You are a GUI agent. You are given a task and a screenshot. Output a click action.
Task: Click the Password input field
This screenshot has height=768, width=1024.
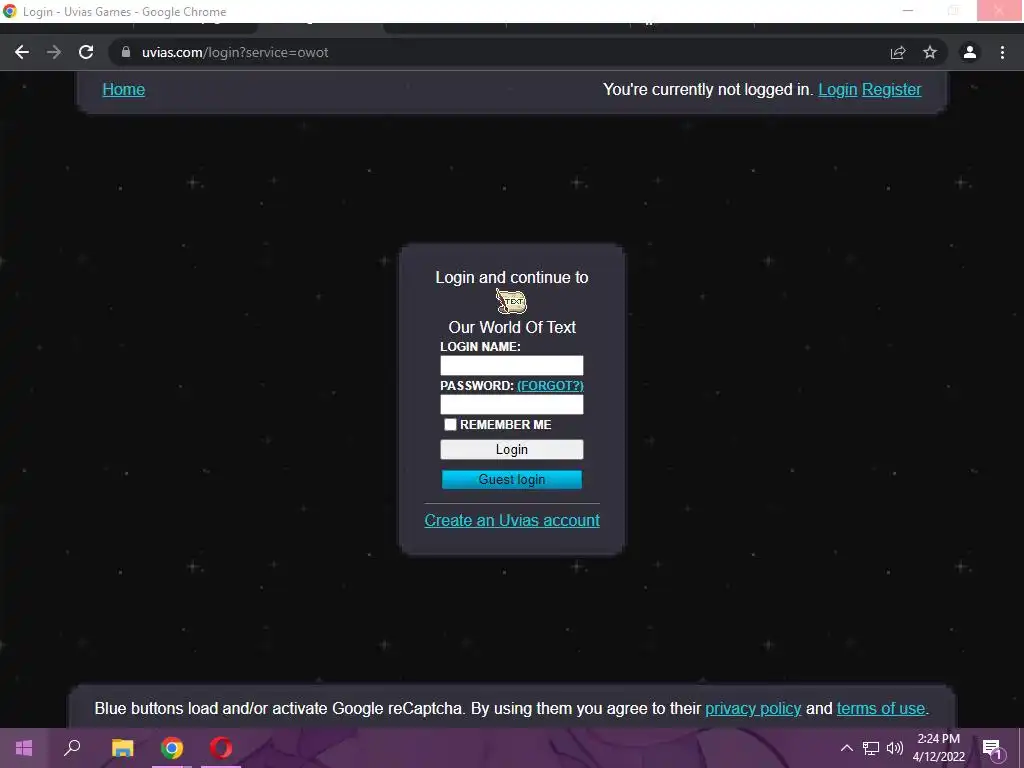click(511, 404)
